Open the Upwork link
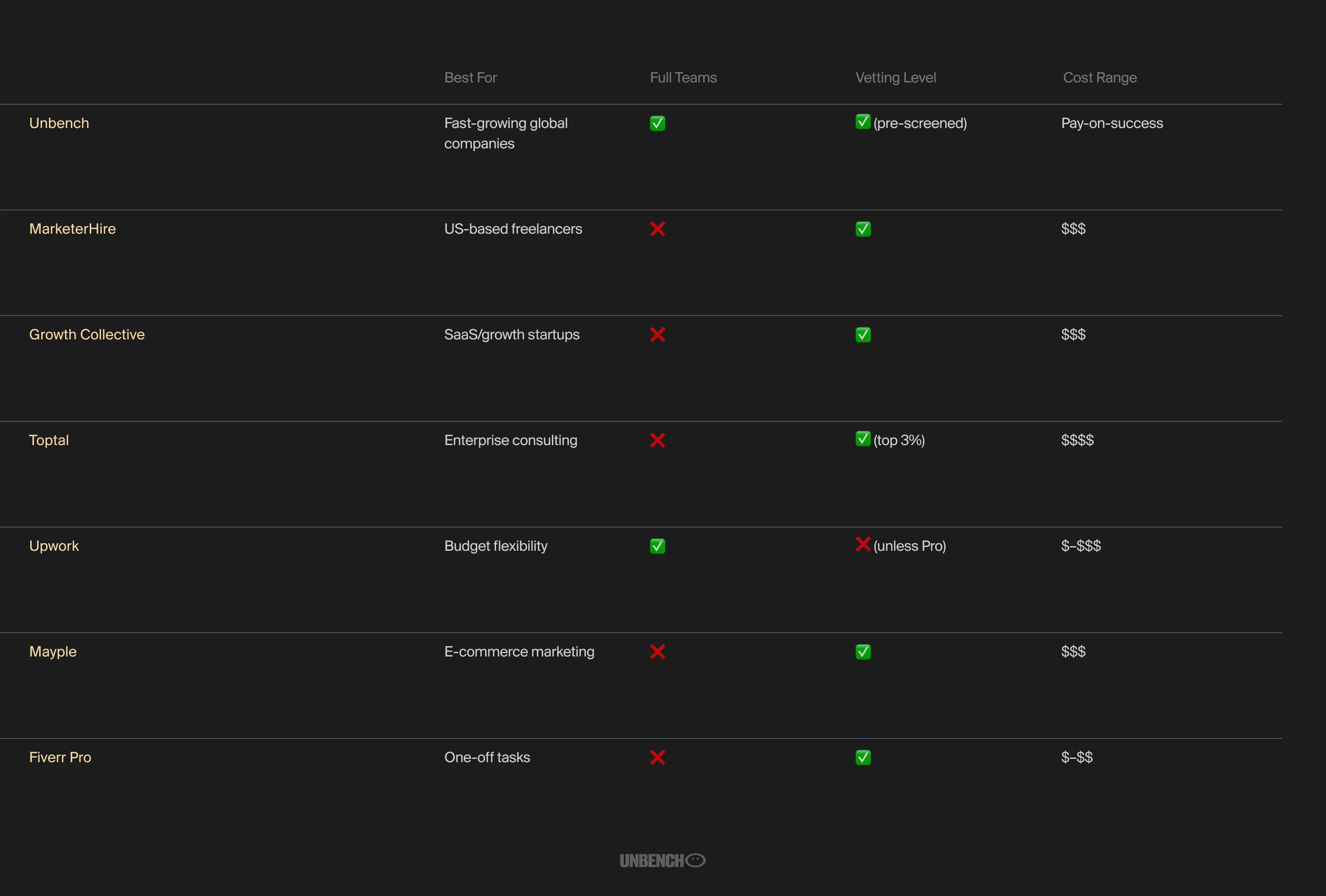The image size is (1326, 896). pos(54,546)
